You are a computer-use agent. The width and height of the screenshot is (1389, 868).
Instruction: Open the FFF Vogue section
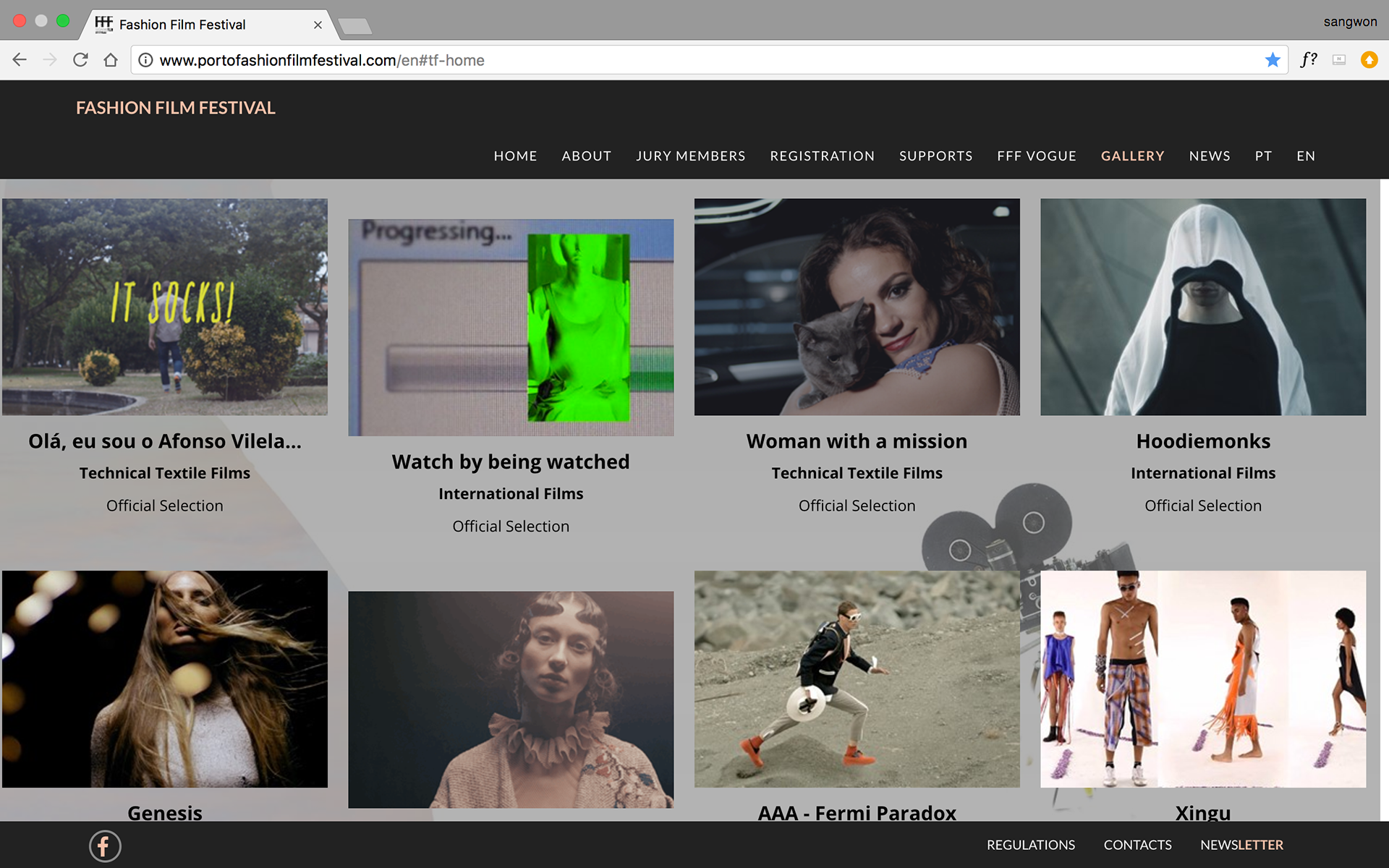1036,156
